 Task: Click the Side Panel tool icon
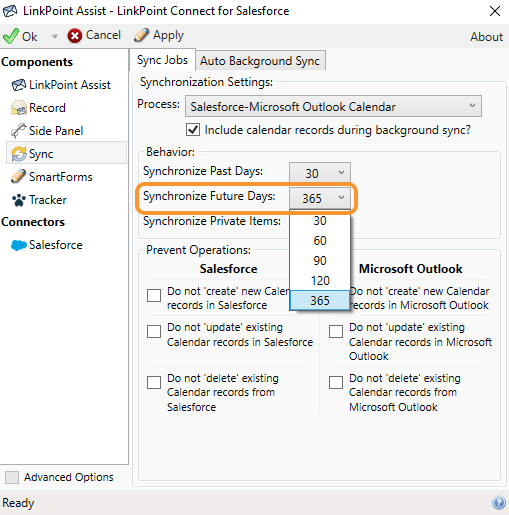coord(18,131)
